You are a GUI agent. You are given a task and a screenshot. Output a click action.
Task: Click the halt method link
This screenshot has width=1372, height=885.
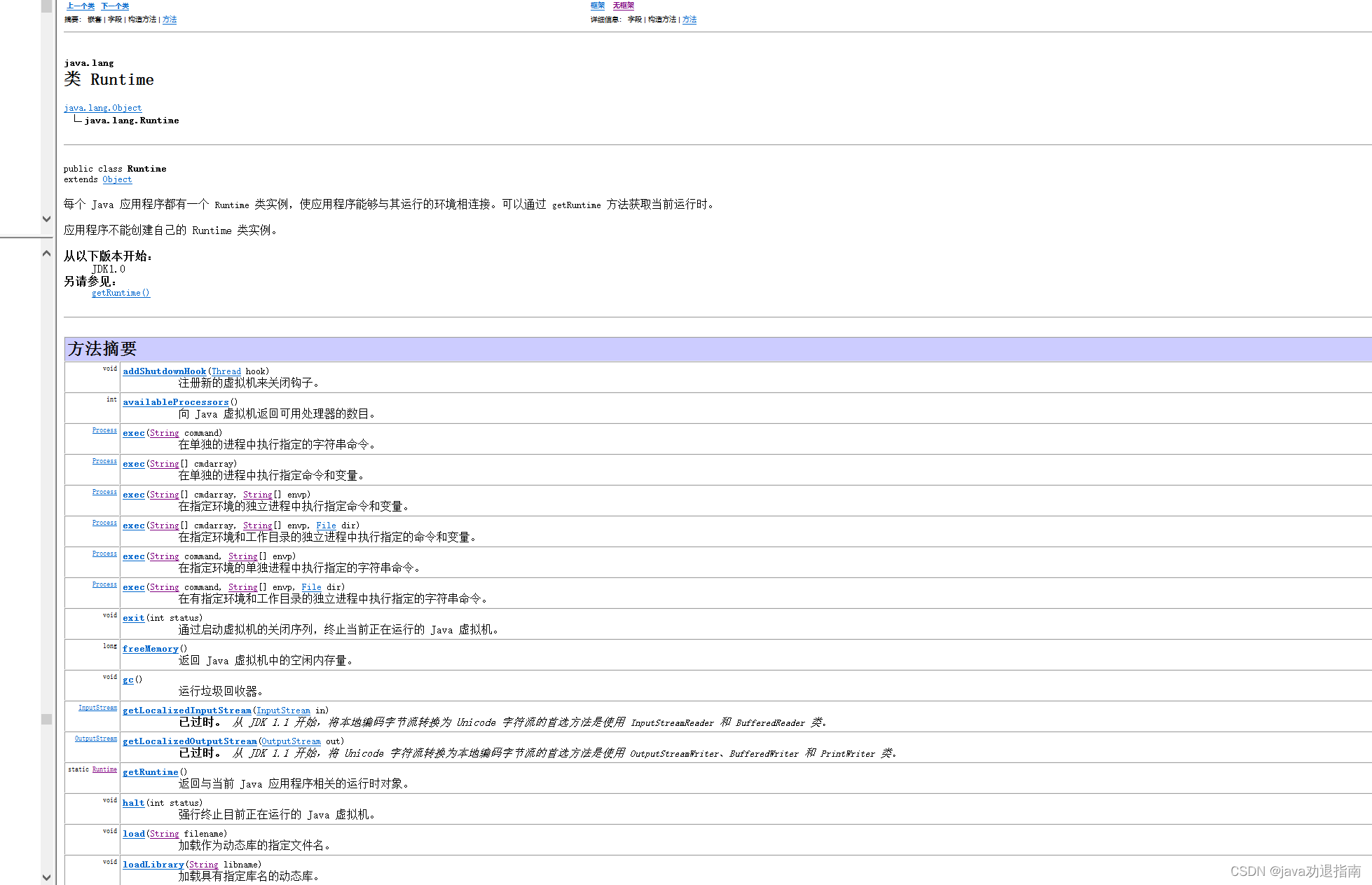[x=133, y=803]
